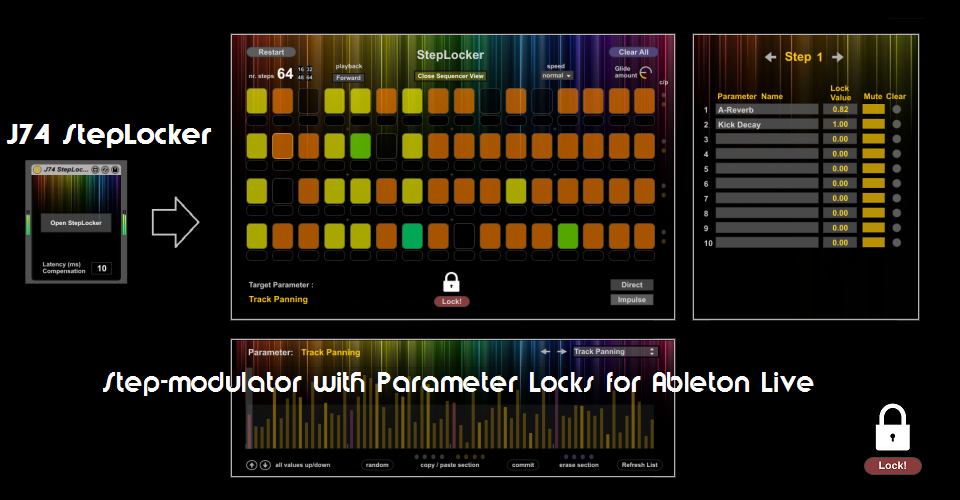Select next parameter with right arrow near Track Panning menu
The height and width of the screenshot is (500, 960).
(x=561, y=351)
